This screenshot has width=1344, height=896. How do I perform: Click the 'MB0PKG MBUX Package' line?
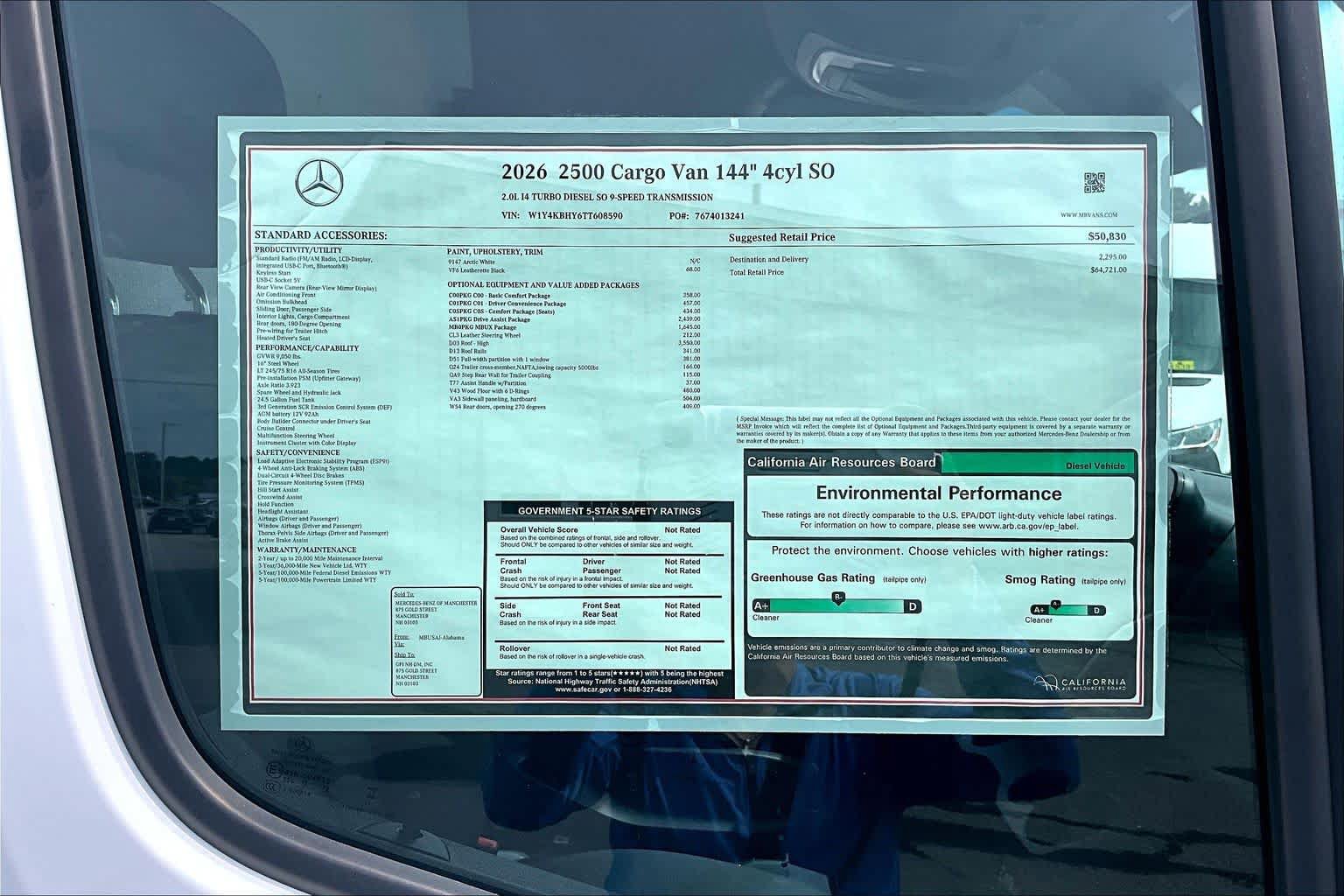482,327
